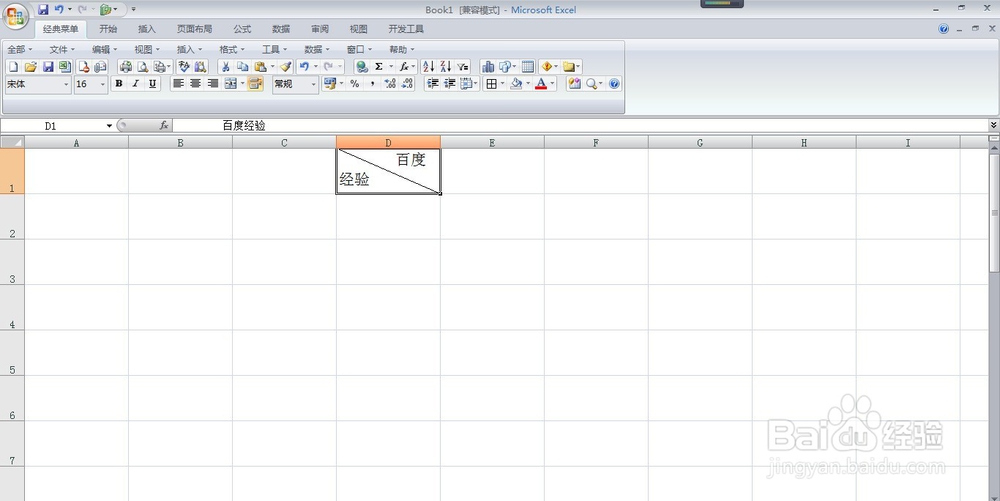
Task: Apply the Filter funnel icon
Action: [463, 66]
